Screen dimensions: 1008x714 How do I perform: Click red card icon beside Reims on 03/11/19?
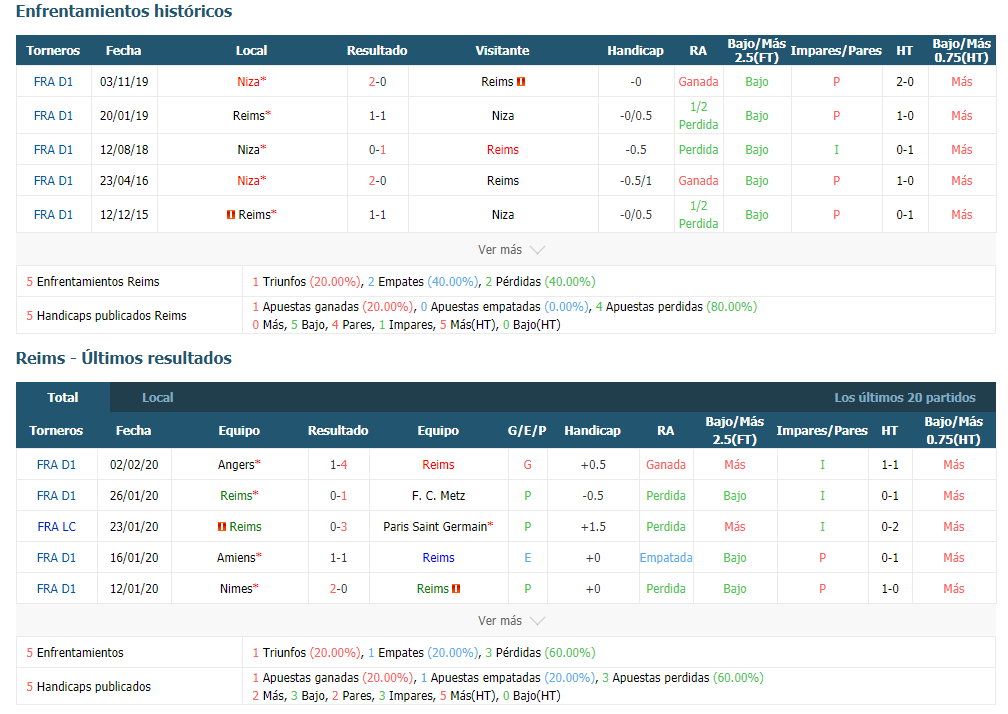[x=521, y=82]
